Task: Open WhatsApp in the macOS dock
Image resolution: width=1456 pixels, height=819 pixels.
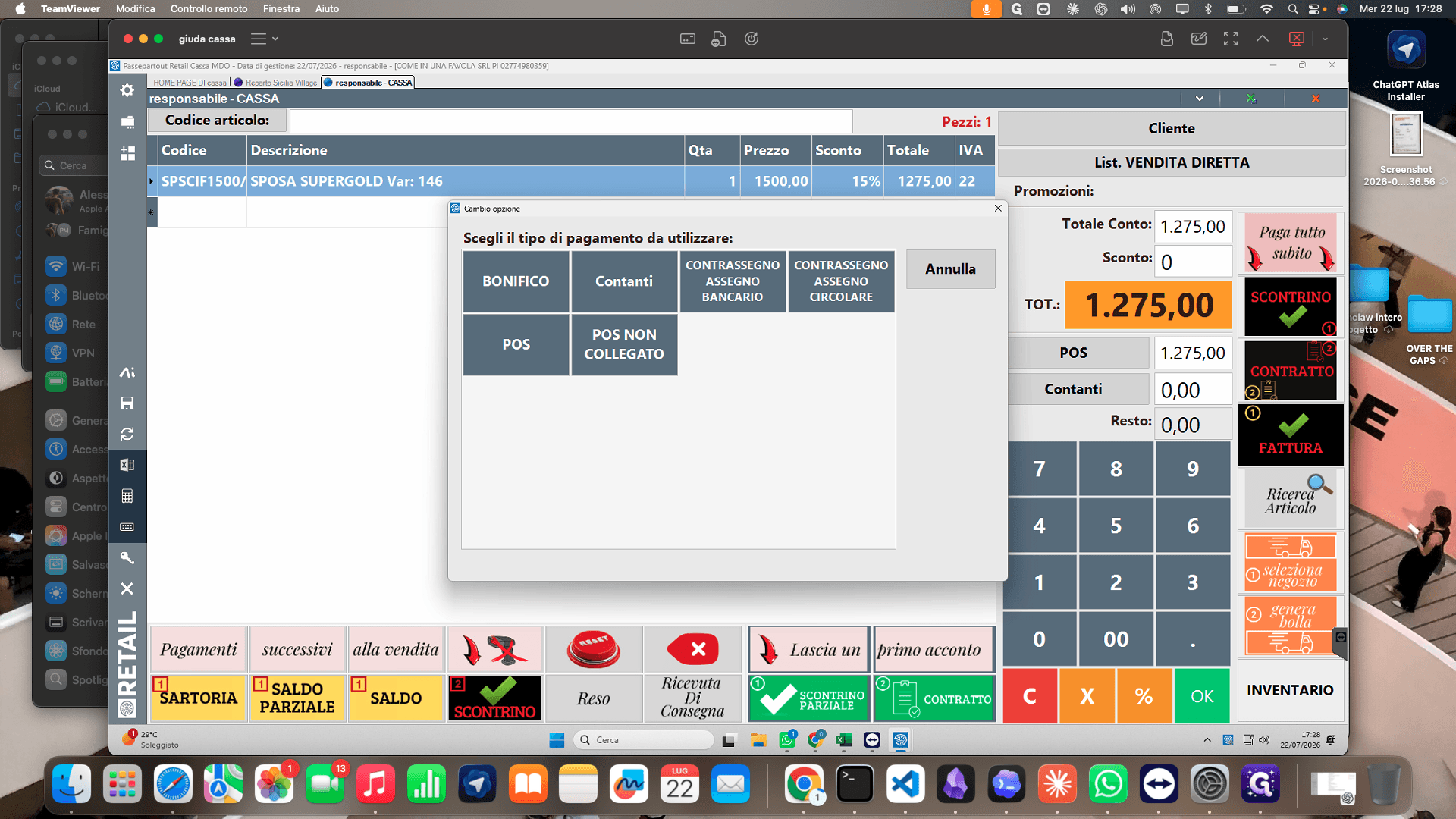Action: coord(1108,784)
